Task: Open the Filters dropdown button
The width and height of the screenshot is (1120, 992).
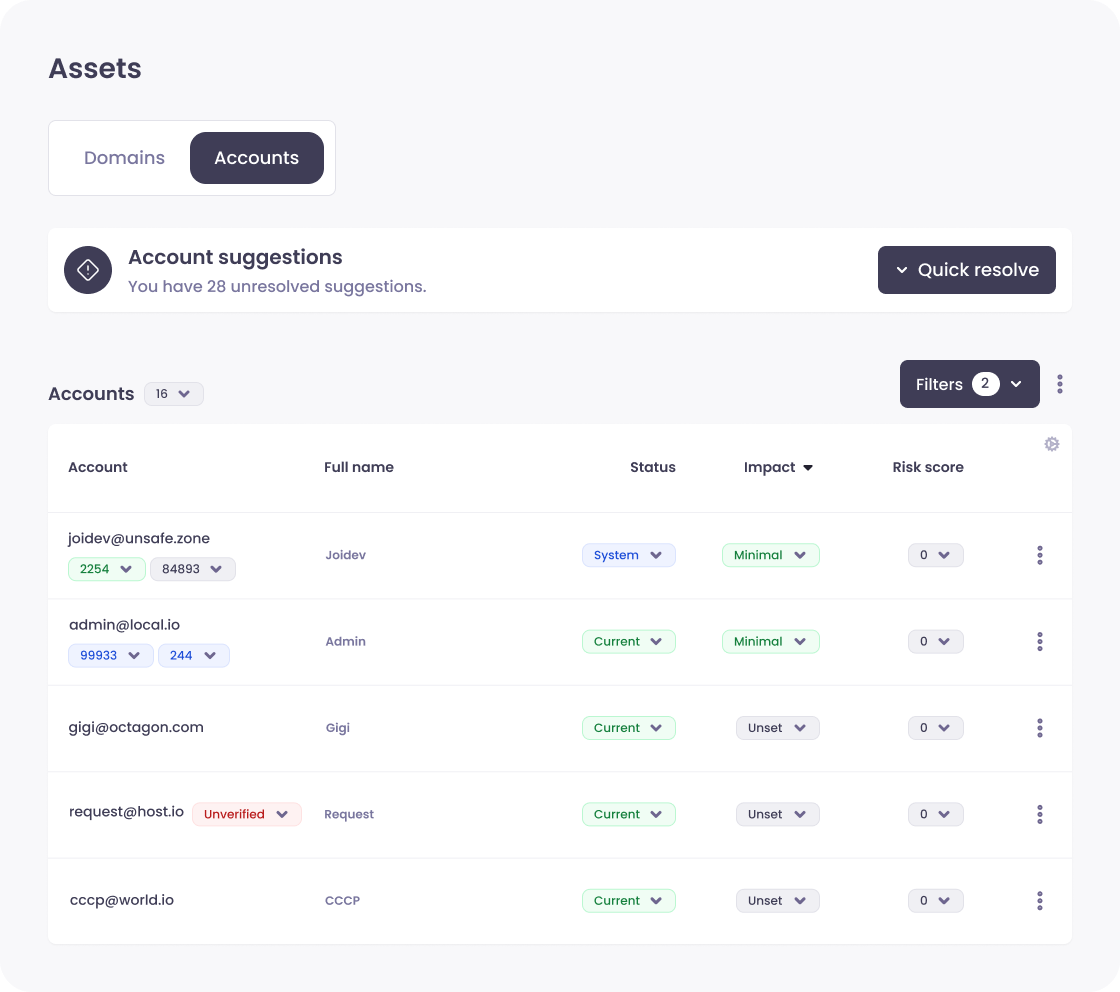Action: (969, 384)
